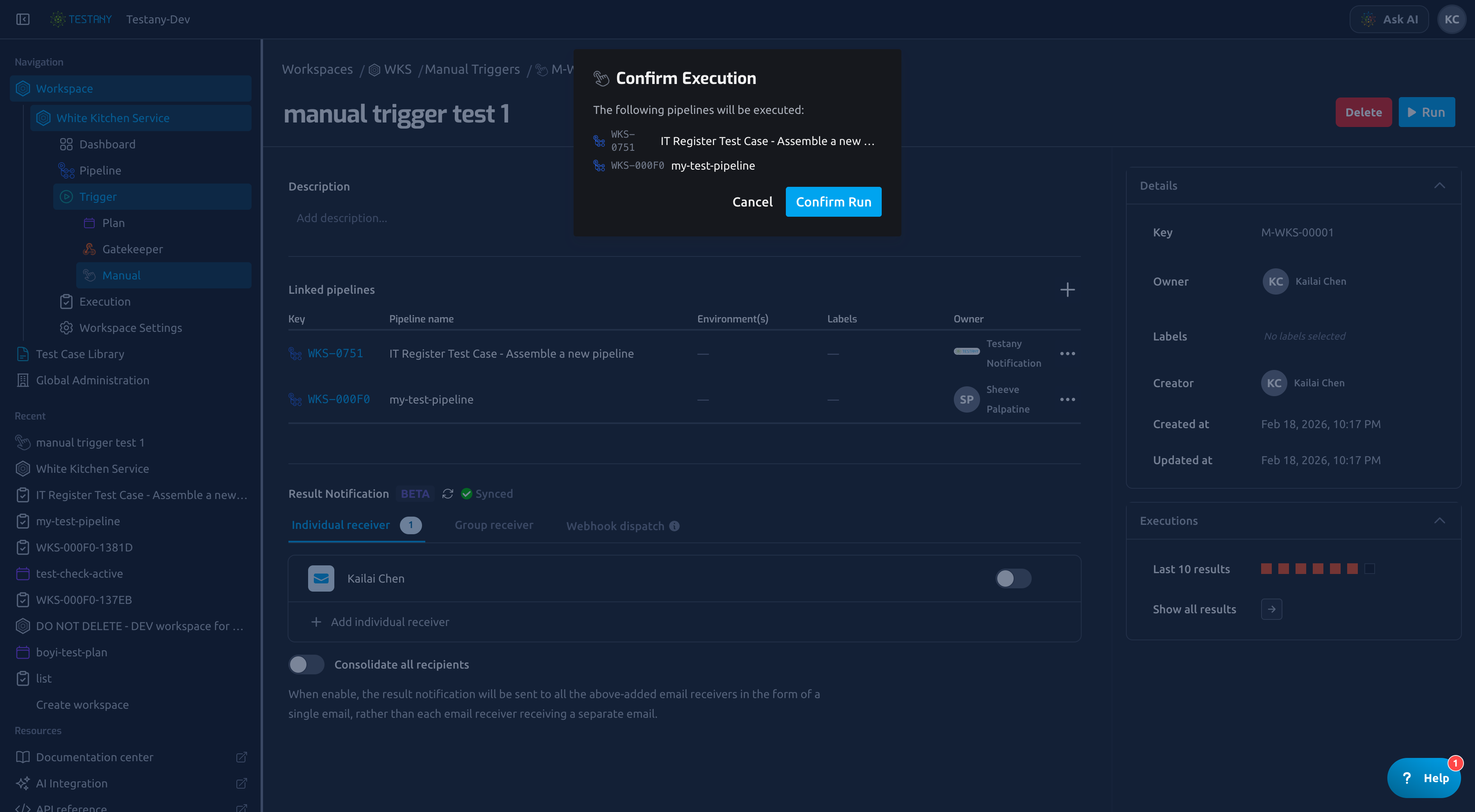Open Manual trigger section
1475x812 pixels.
click(164, 275)
